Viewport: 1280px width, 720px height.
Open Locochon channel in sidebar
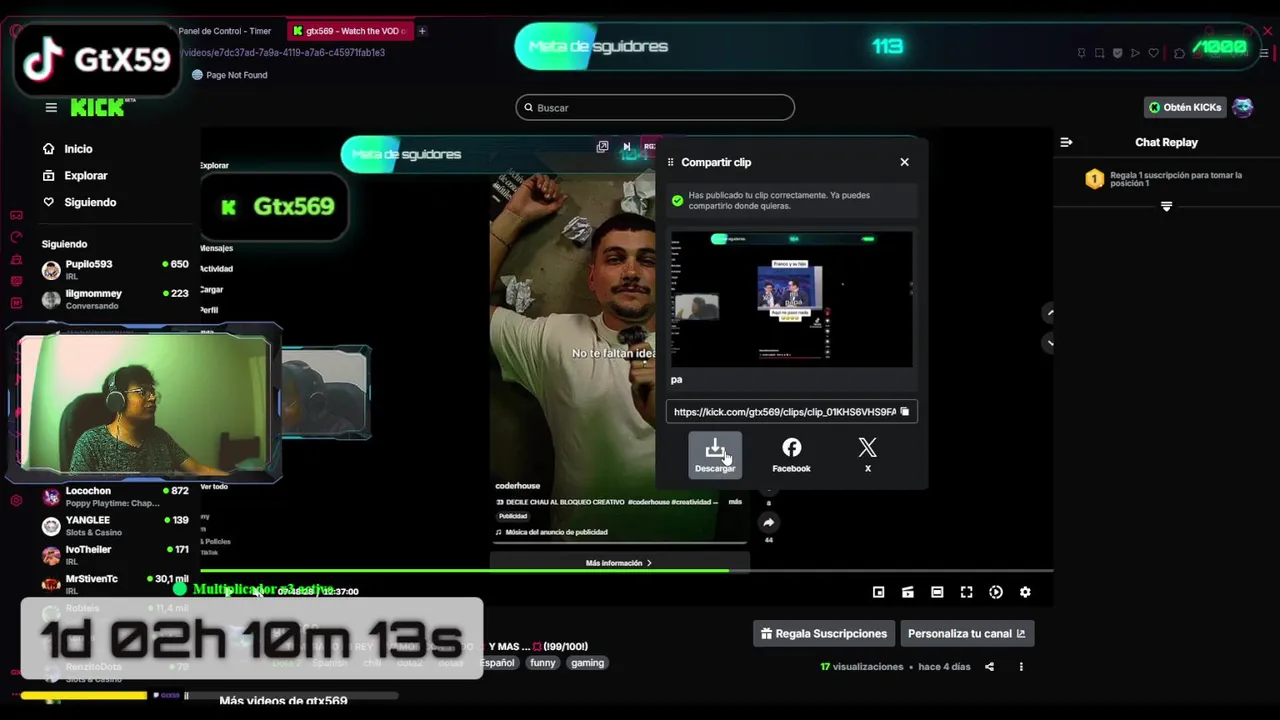[x=115, y=497]
